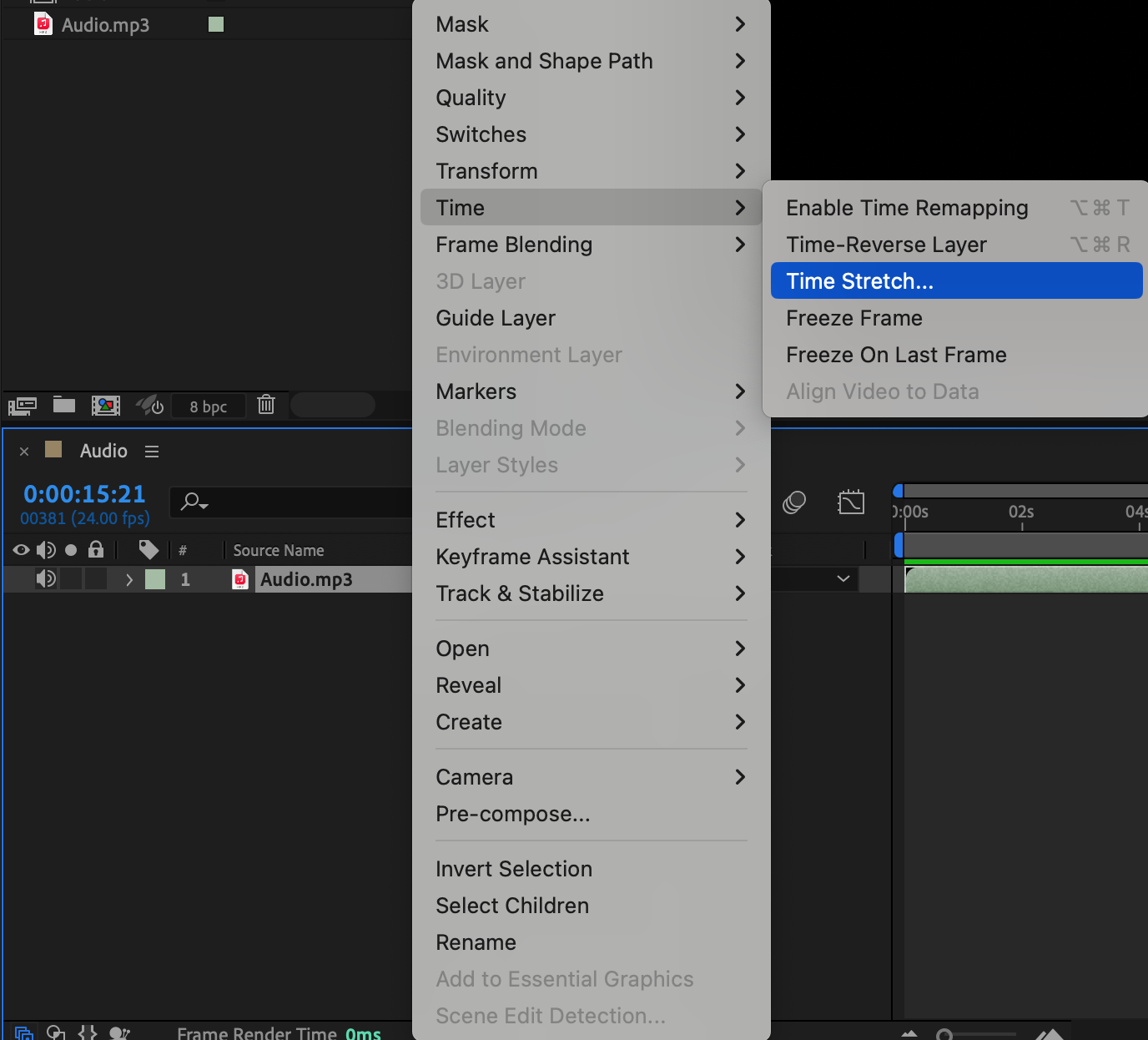
Task: Toggle solo switch on Audio.mp3 layer
Action: [x=72, y=579]
